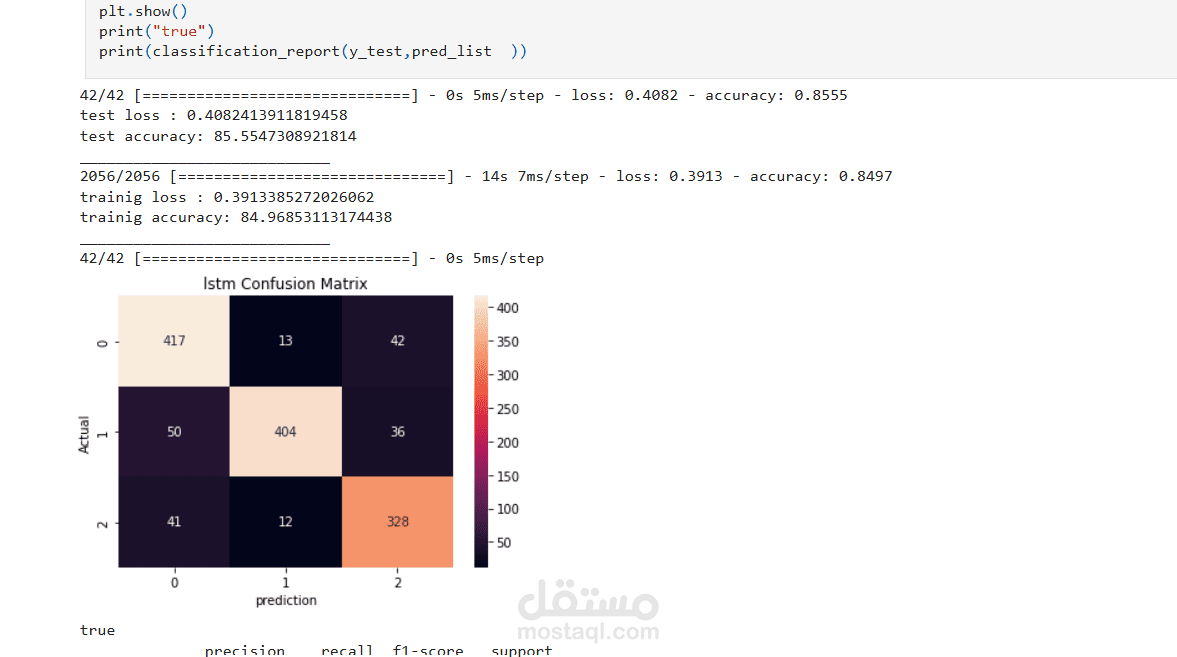This screenshot has height=657, width=1177.
Task: Click the colorbar tick label 250
Action: (x=507, y=409)
